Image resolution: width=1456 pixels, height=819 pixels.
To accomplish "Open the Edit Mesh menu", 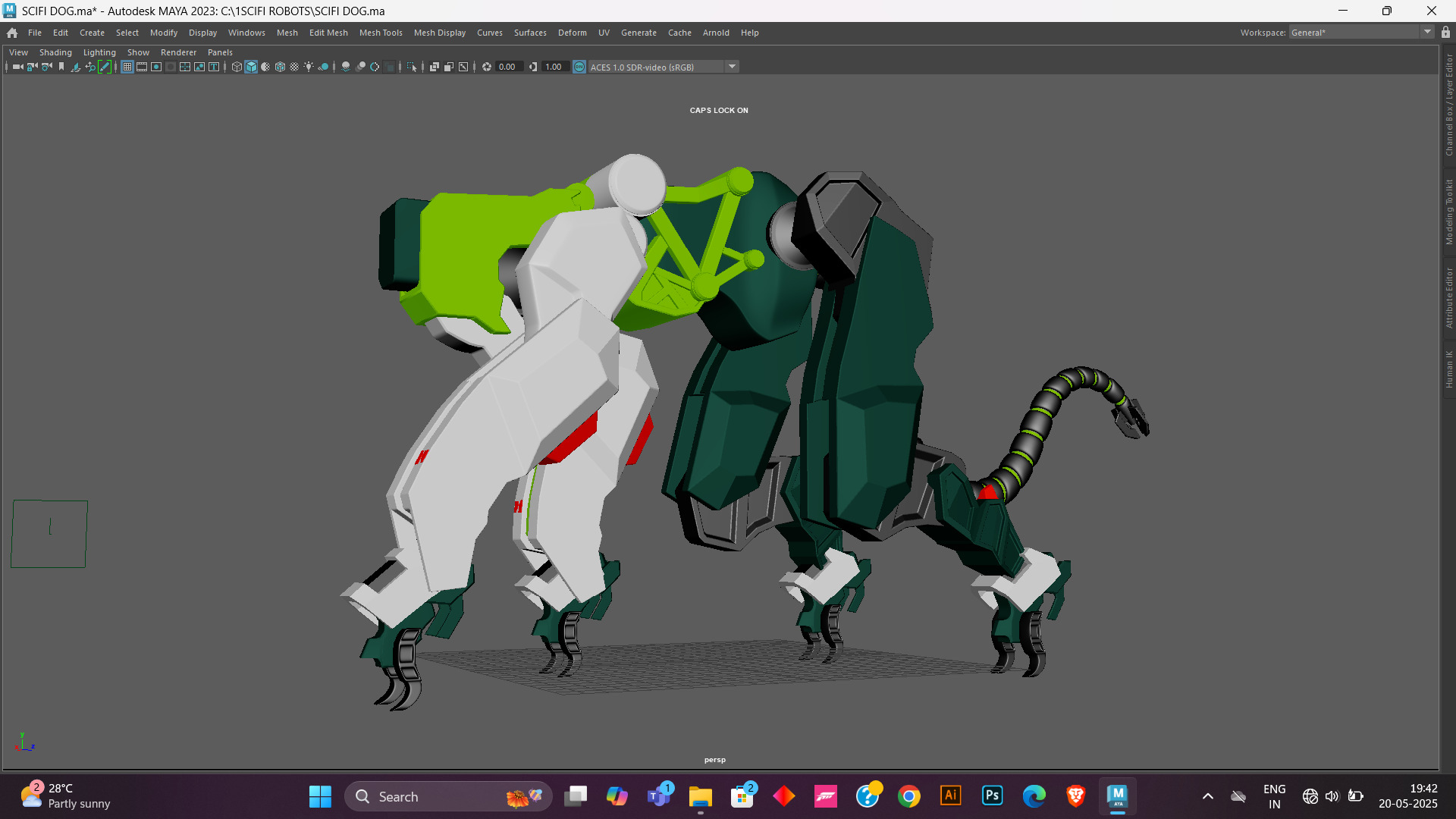I will (x=328, y=33).
